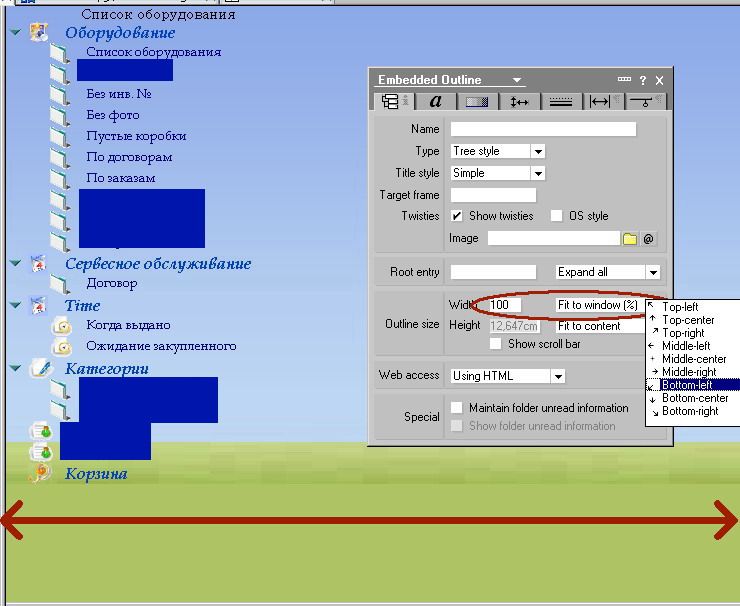Open the Пустые коробки outline entry
This screenshot has height=606, width=740.
[x=136, y=136]
